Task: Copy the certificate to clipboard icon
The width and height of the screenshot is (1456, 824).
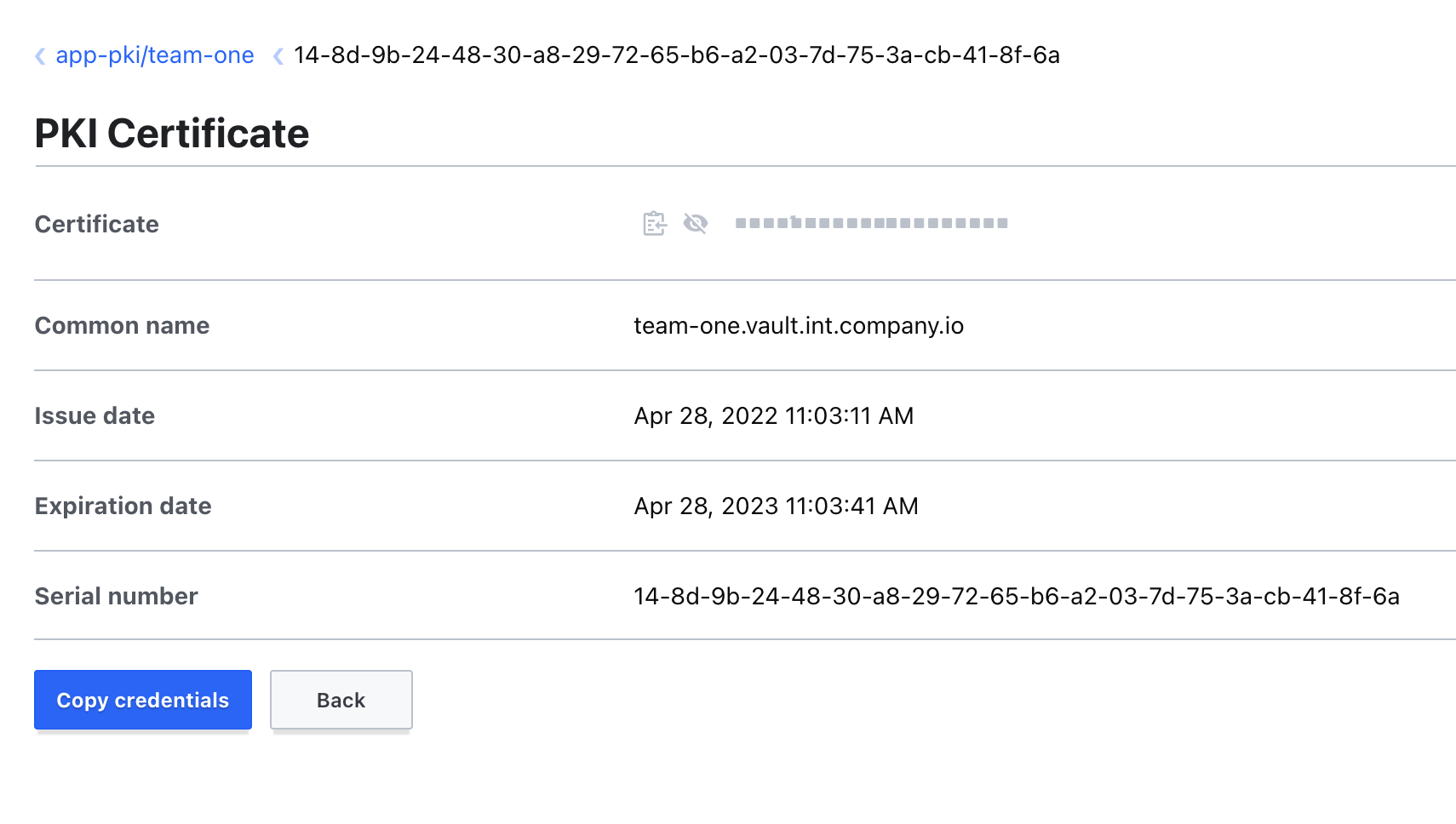Action: [654, 223]
